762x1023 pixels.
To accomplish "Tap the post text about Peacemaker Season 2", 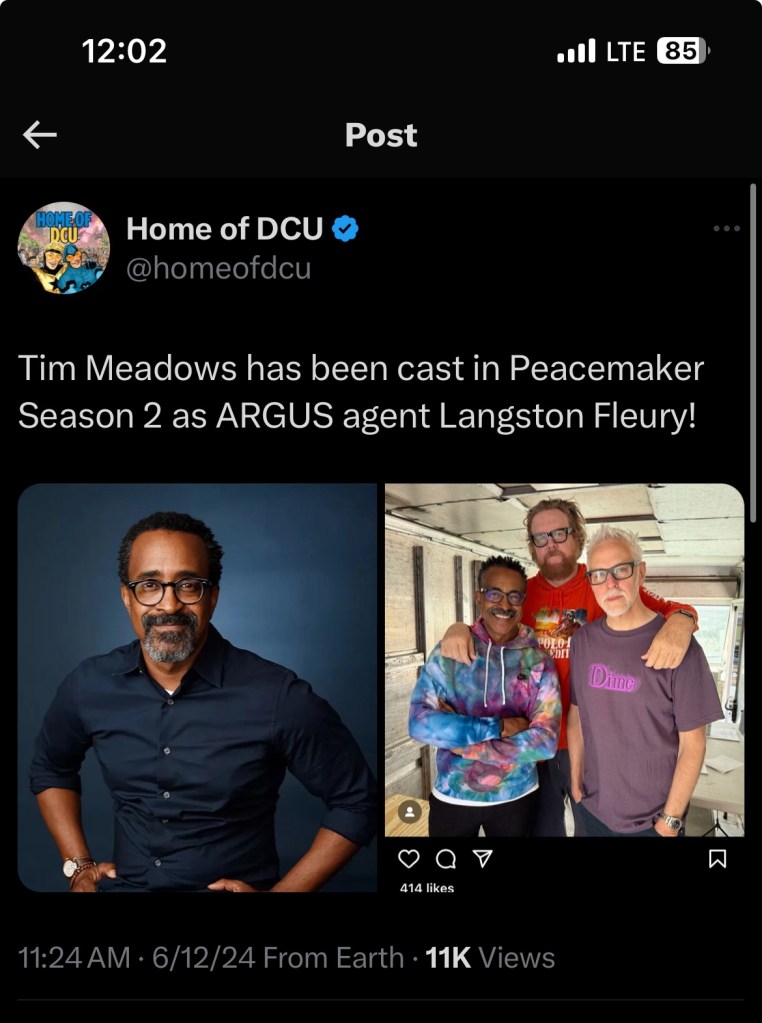I will coord(361,391).
